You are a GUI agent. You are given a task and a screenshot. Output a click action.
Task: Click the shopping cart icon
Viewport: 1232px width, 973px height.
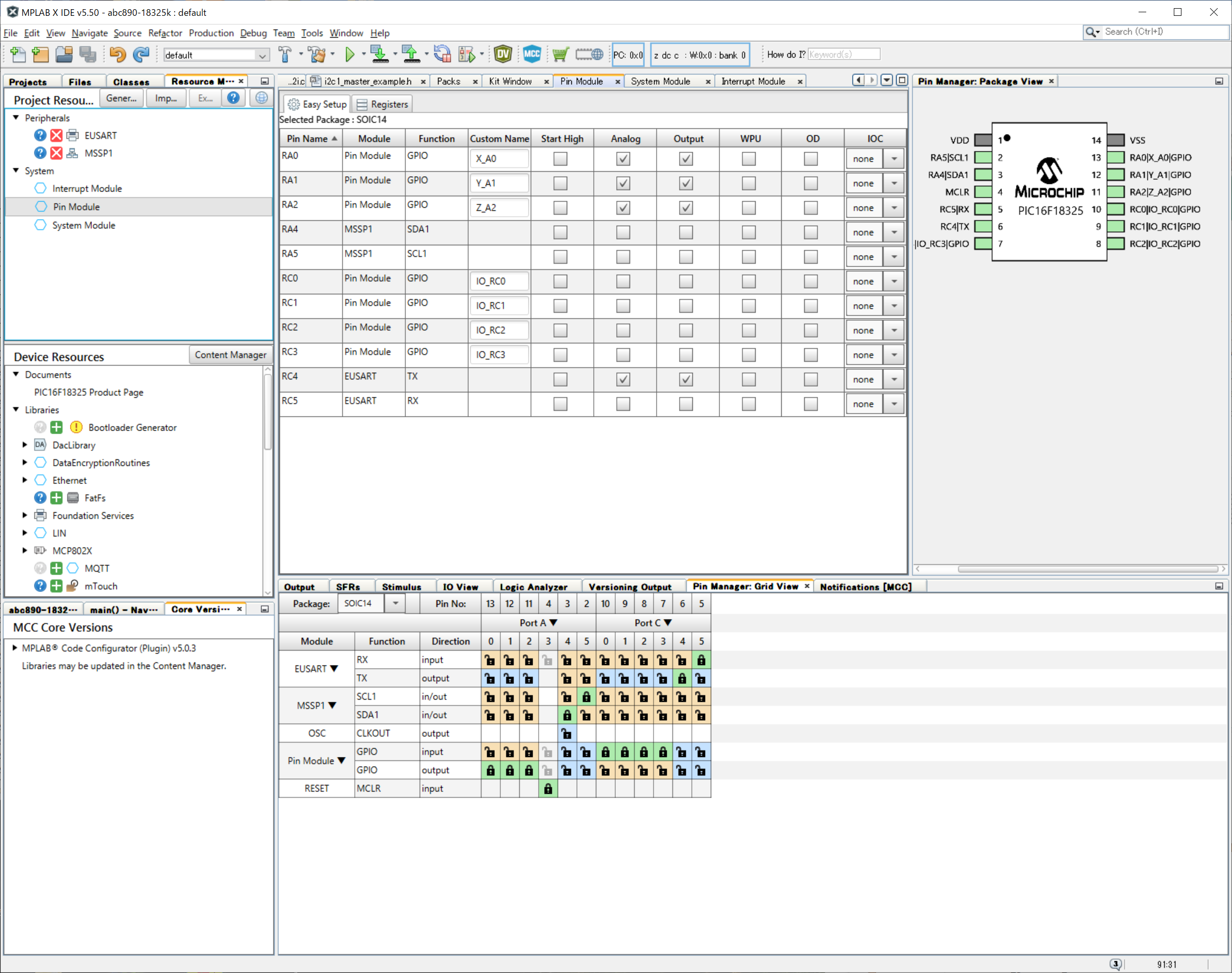(x=560, y=55)
